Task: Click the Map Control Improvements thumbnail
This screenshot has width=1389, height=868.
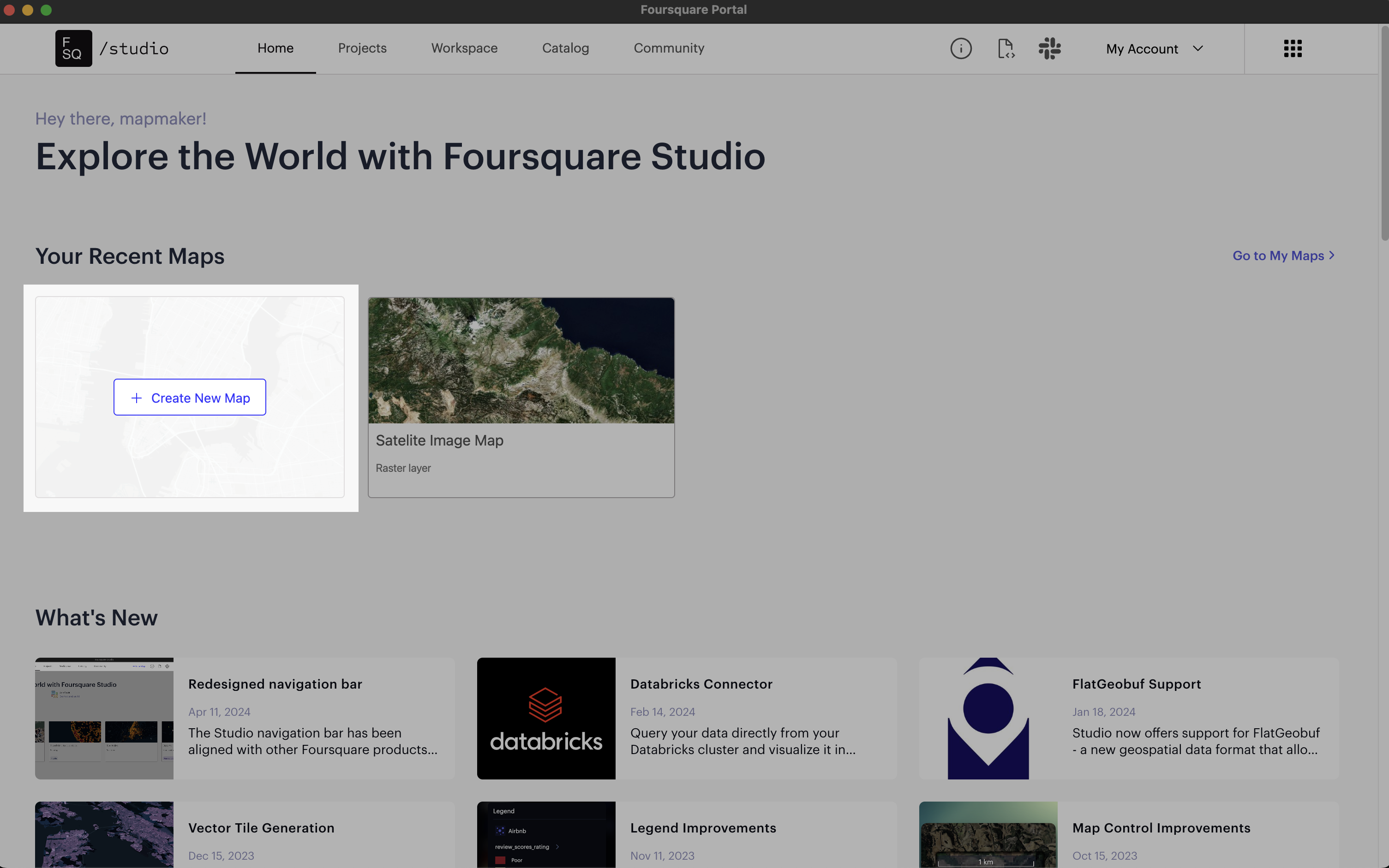Action: pyautogui.click(x=988, y=835)
